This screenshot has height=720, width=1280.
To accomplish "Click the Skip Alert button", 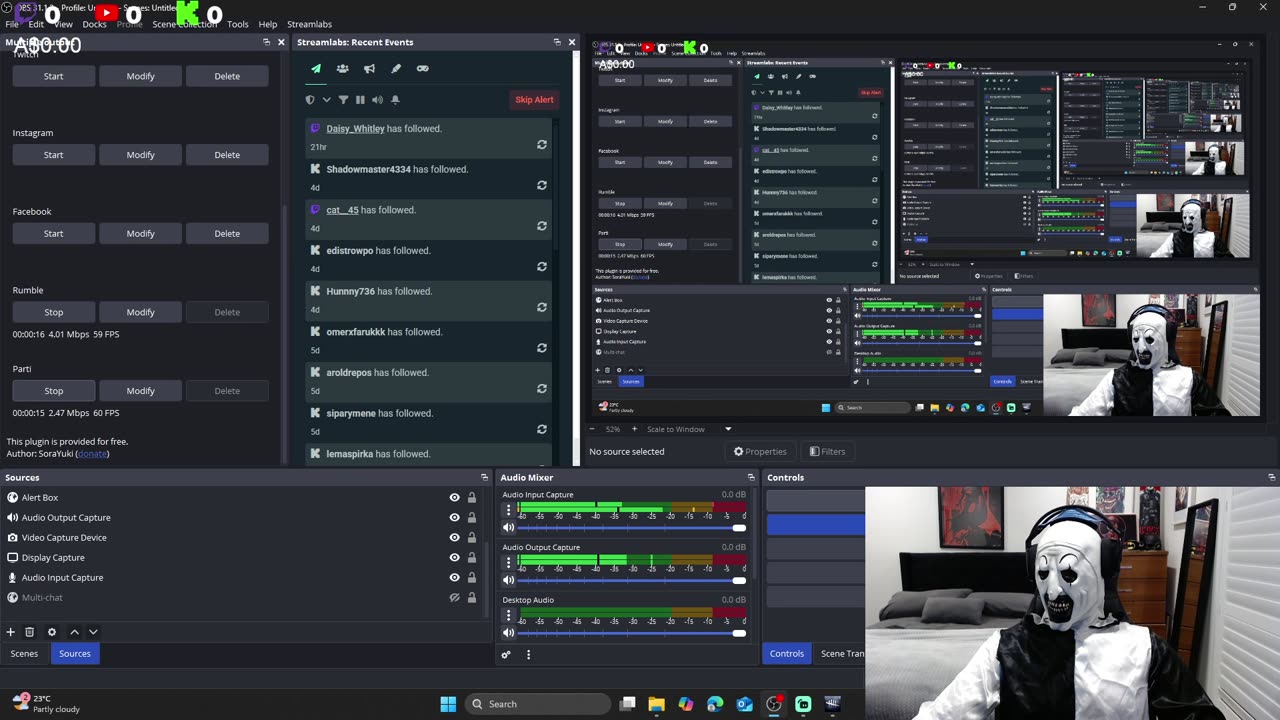I will 534,100.
